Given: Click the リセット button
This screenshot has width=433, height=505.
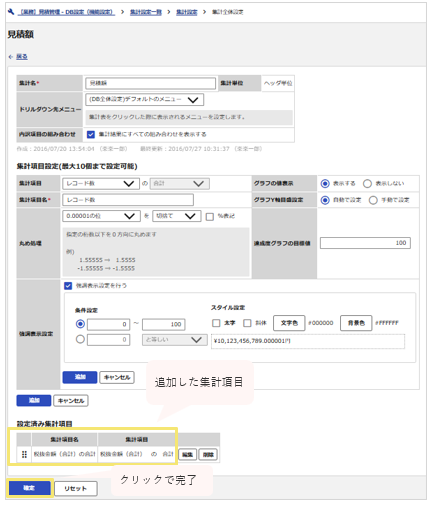Looking at the screenshot, I should [76, 488].
